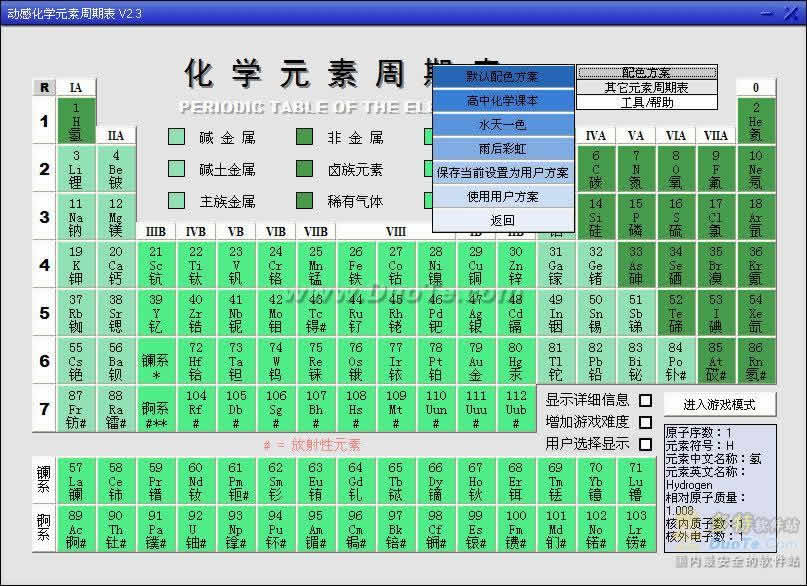
Task: Click the Uranium (U) element cell
Action: [196, 529]
